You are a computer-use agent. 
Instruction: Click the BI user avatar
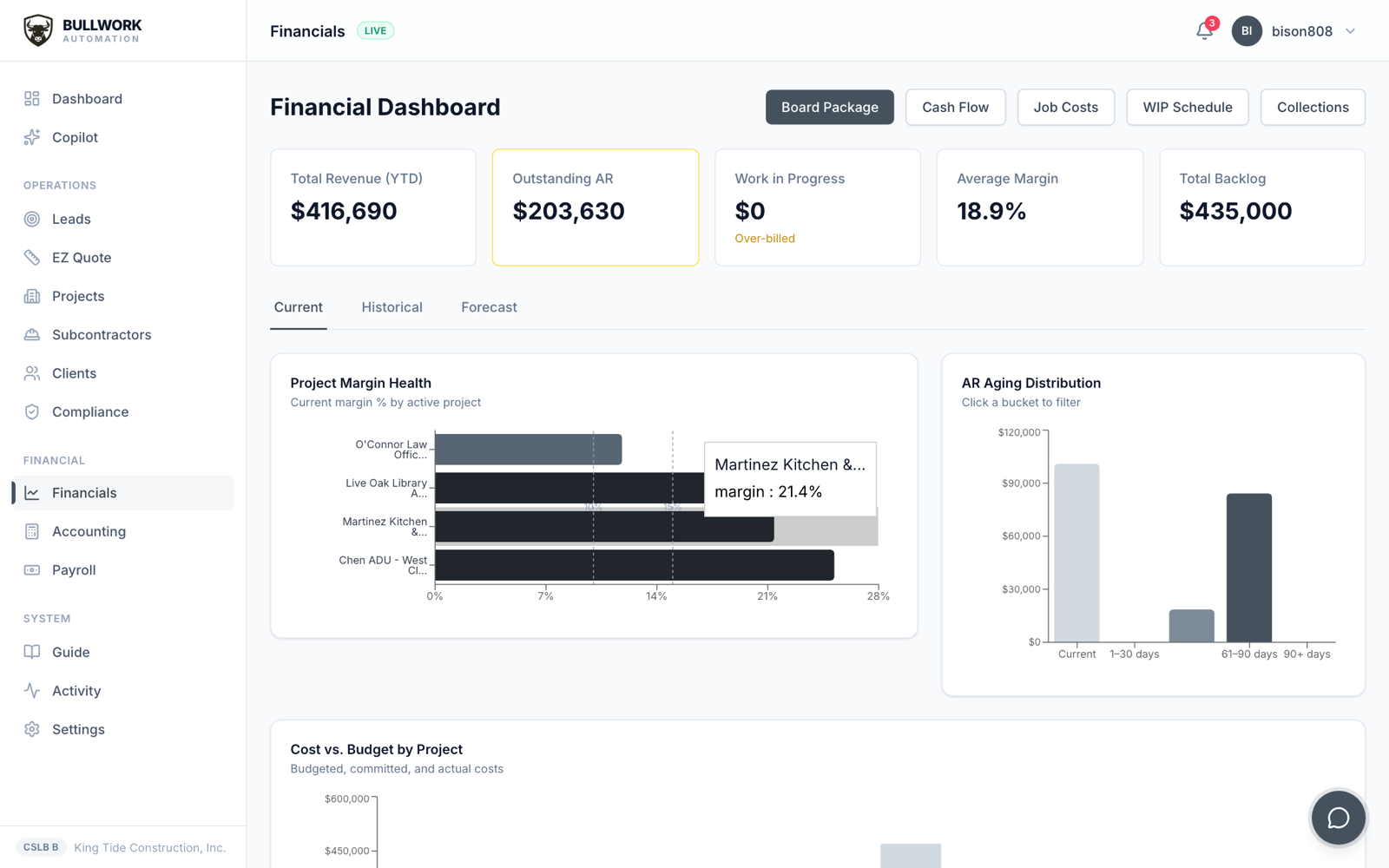(x=1247, y=31)
